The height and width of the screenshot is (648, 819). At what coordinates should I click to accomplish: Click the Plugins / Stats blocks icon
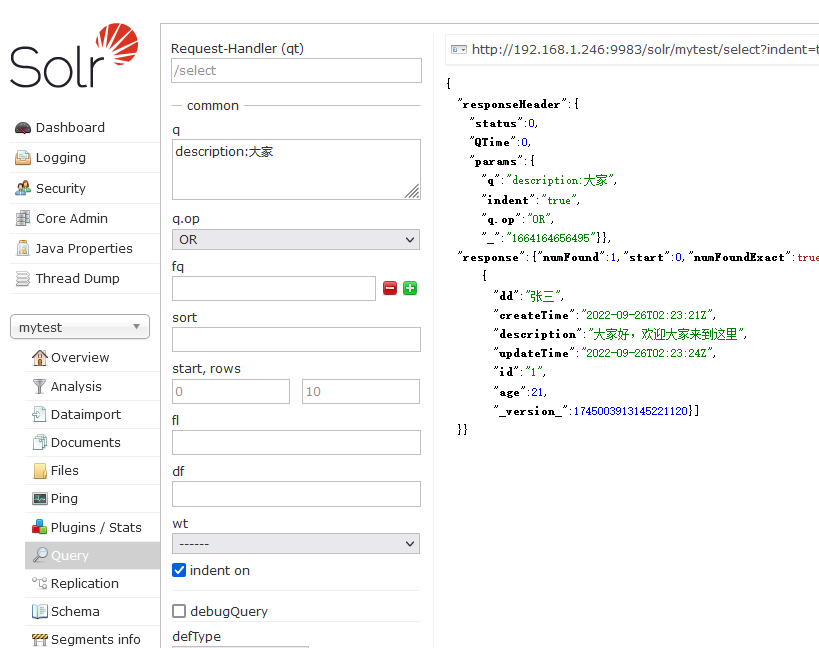(x=39, y=527)
